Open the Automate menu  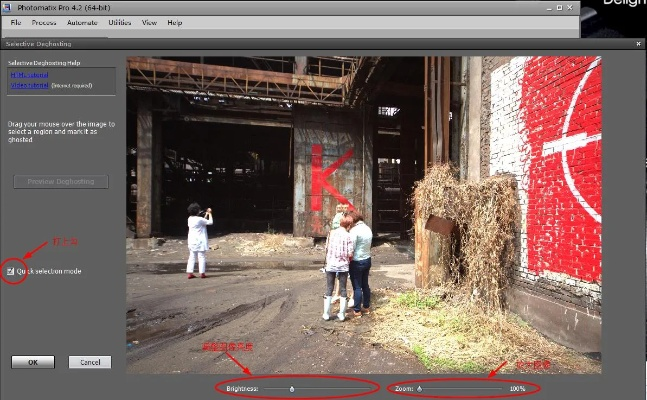click(x=82, y=22)
